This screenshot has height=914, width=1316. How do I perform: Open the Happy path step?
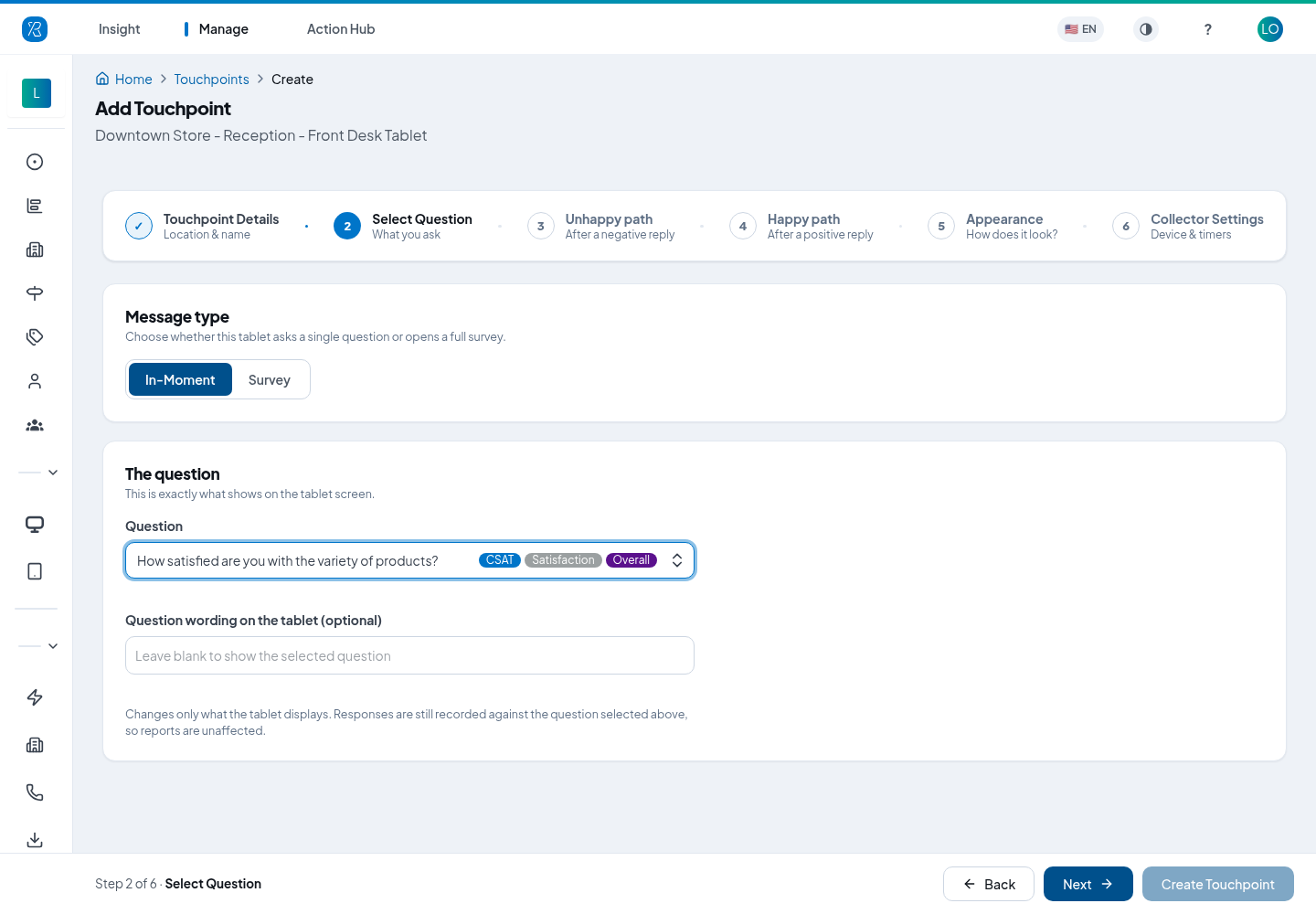point(801,226)
